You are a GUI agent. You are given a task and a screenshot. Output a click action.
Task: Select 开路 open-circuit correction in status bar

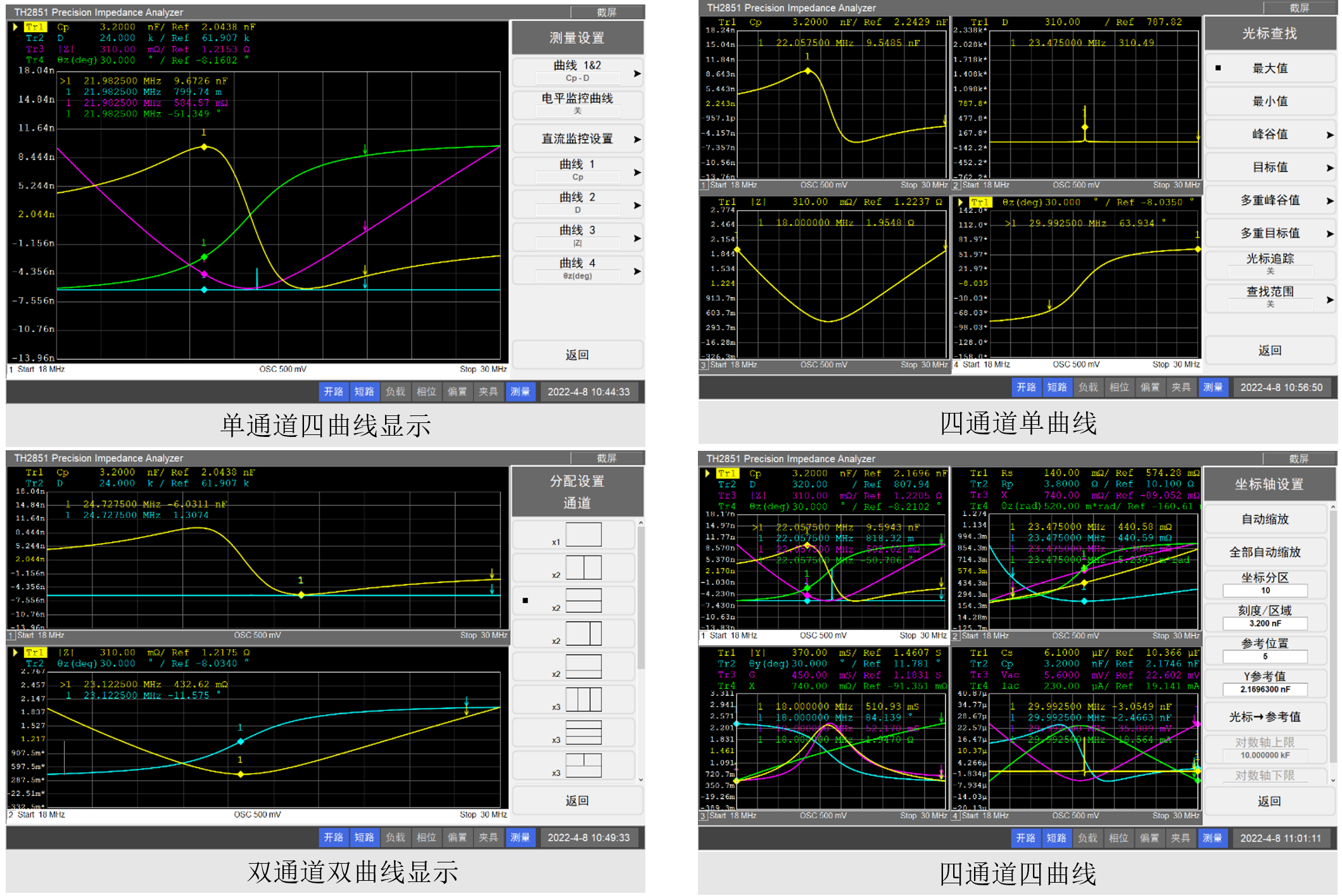(x=334, y=392)
